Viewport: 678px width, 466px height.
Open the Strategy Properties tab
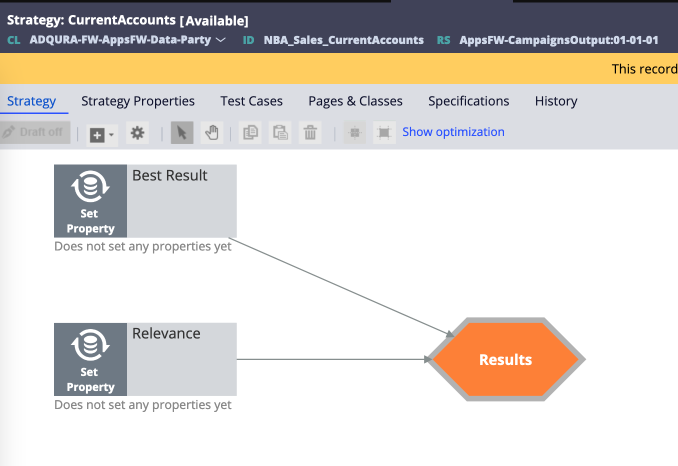click(x=138, y=101)
